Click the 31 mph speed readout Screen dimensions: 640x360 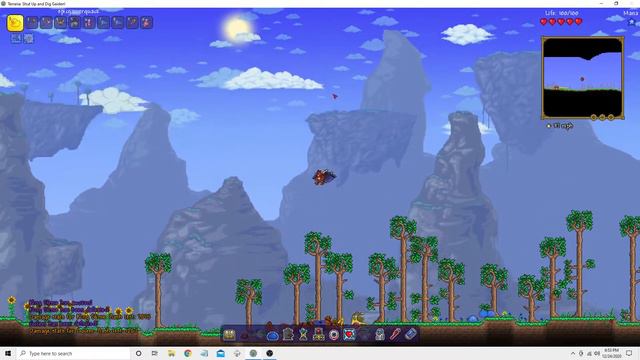coord(560,126)
